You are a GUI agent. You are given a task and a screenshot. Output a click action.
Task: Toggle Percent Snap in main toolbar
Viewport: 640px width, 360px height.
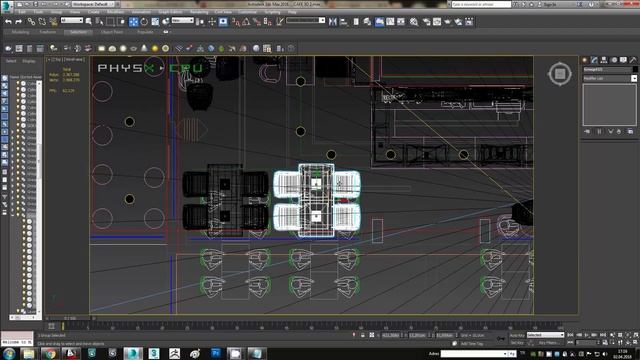(x=257, y=22)
